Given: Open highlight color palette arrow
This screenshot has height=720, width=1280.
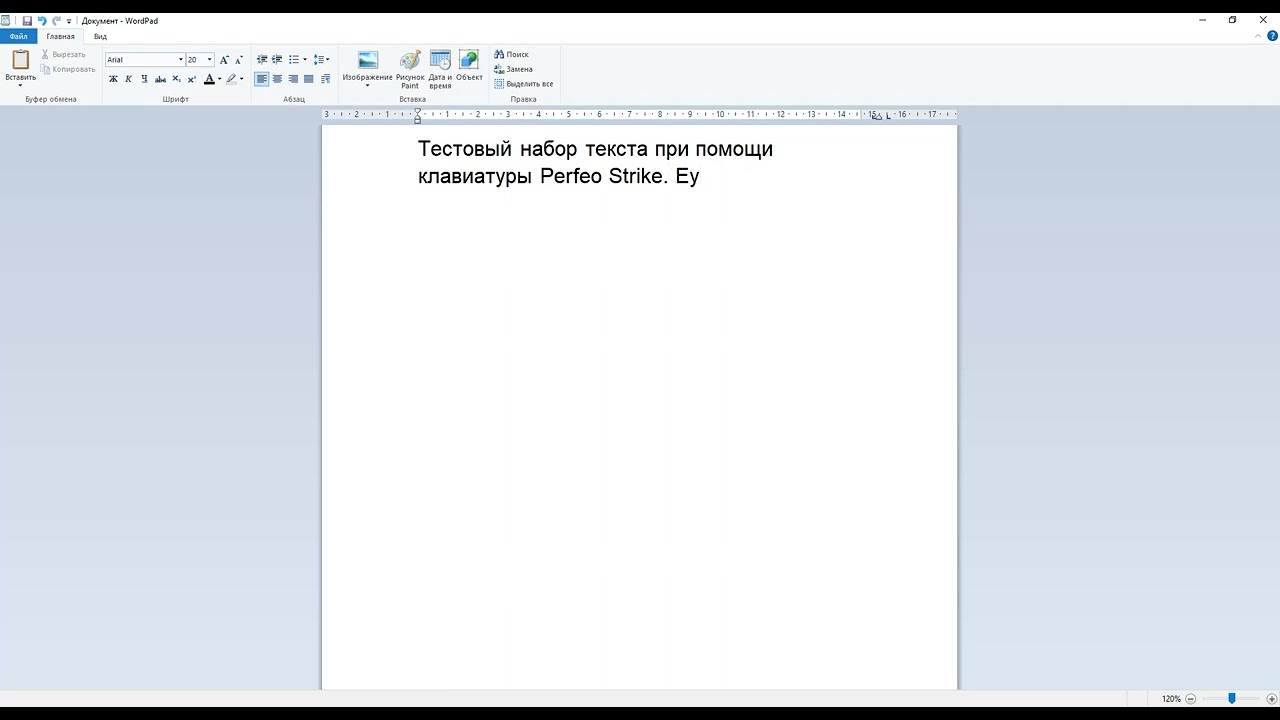Looking at the screenshot, I should click(x=242, y=79).
